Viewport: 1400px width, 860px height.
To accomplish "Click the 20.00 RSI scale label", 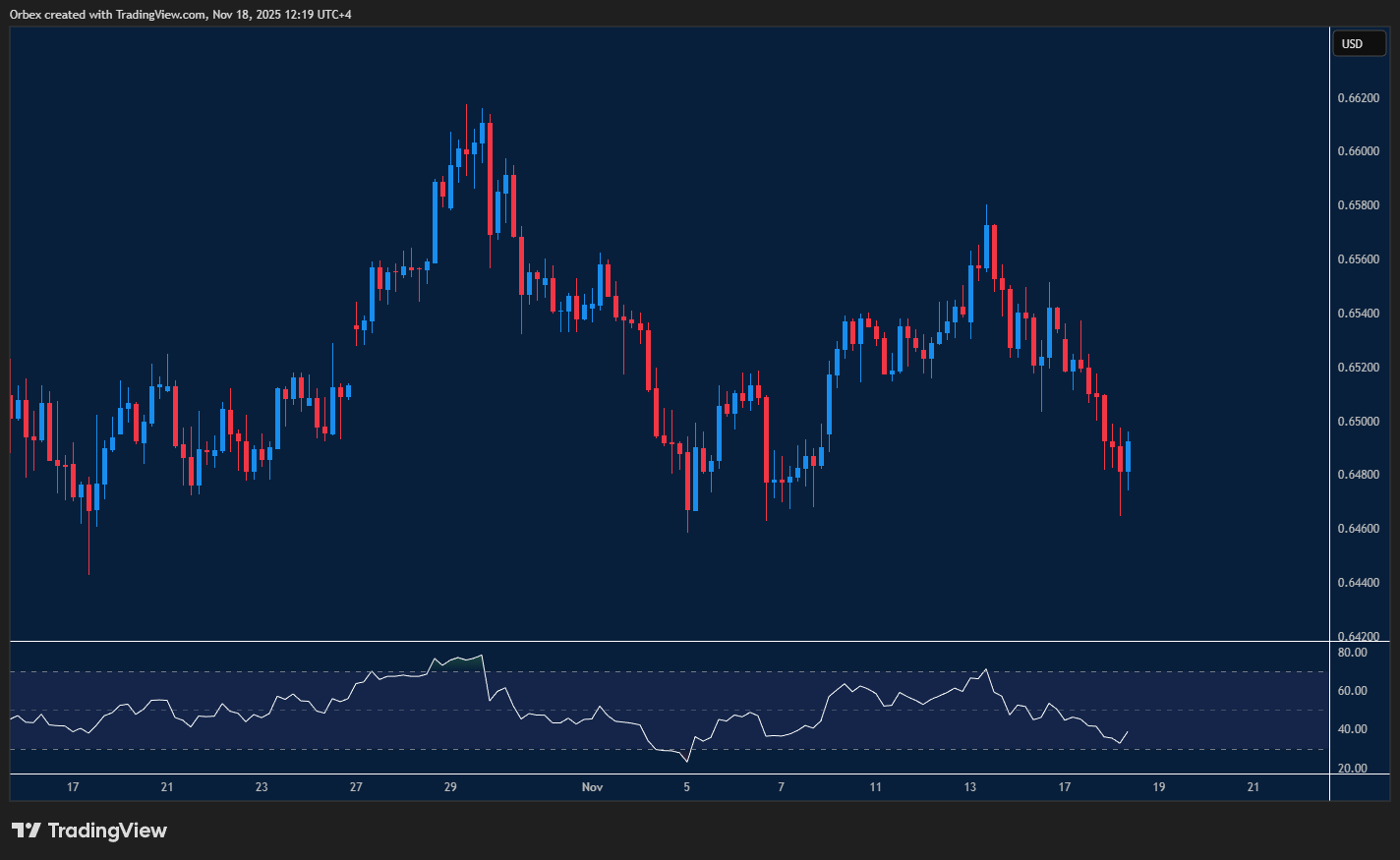I will coord(1354,767).
